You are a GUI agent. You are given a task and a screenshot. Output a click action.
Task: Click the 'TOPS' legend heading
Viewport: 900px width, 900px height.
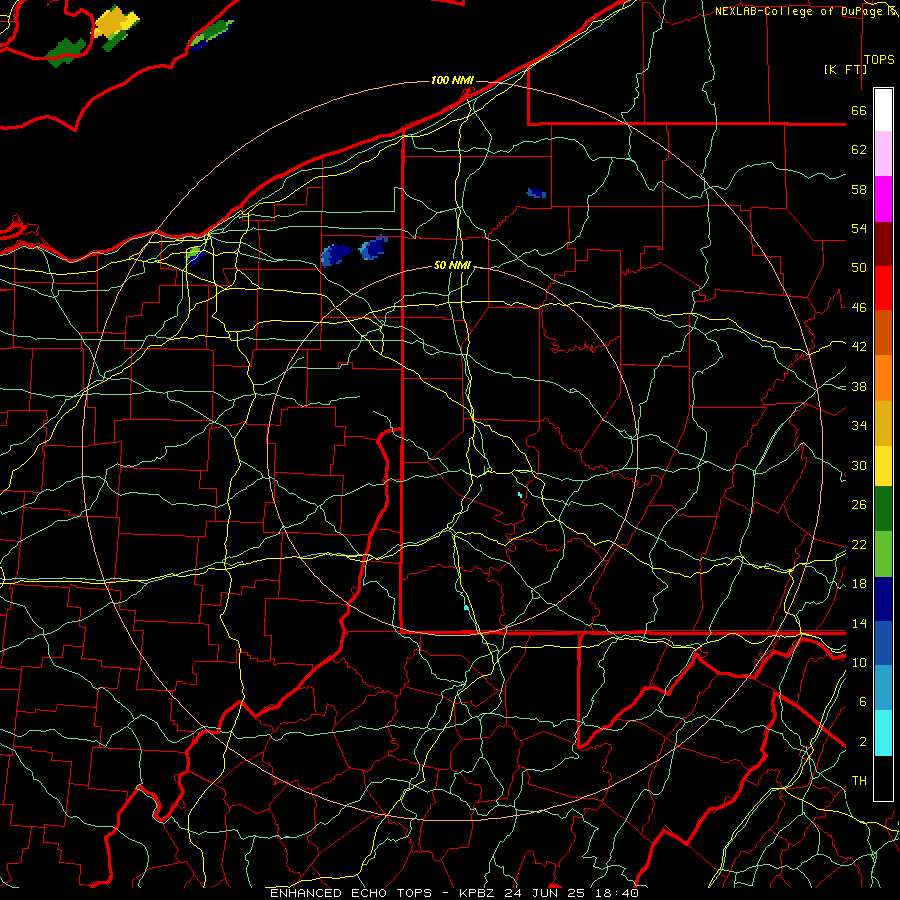(879, 60)
